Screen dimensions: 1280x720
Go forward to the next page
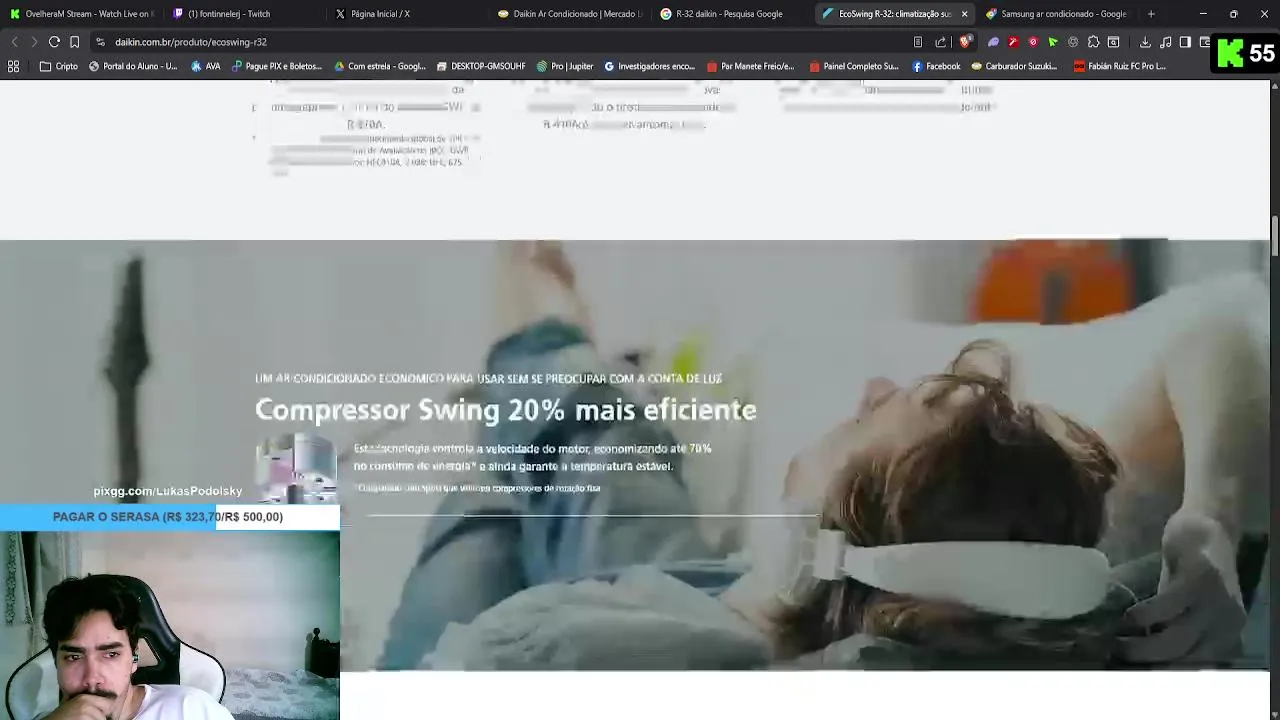(x=33, y=42)
